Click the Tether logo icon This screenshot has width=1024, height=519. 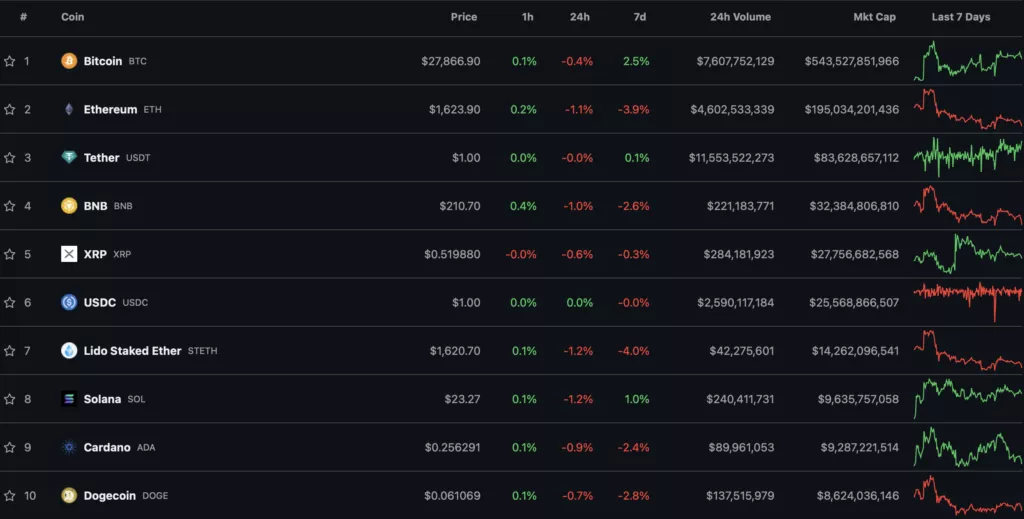[x=69, y=157]
